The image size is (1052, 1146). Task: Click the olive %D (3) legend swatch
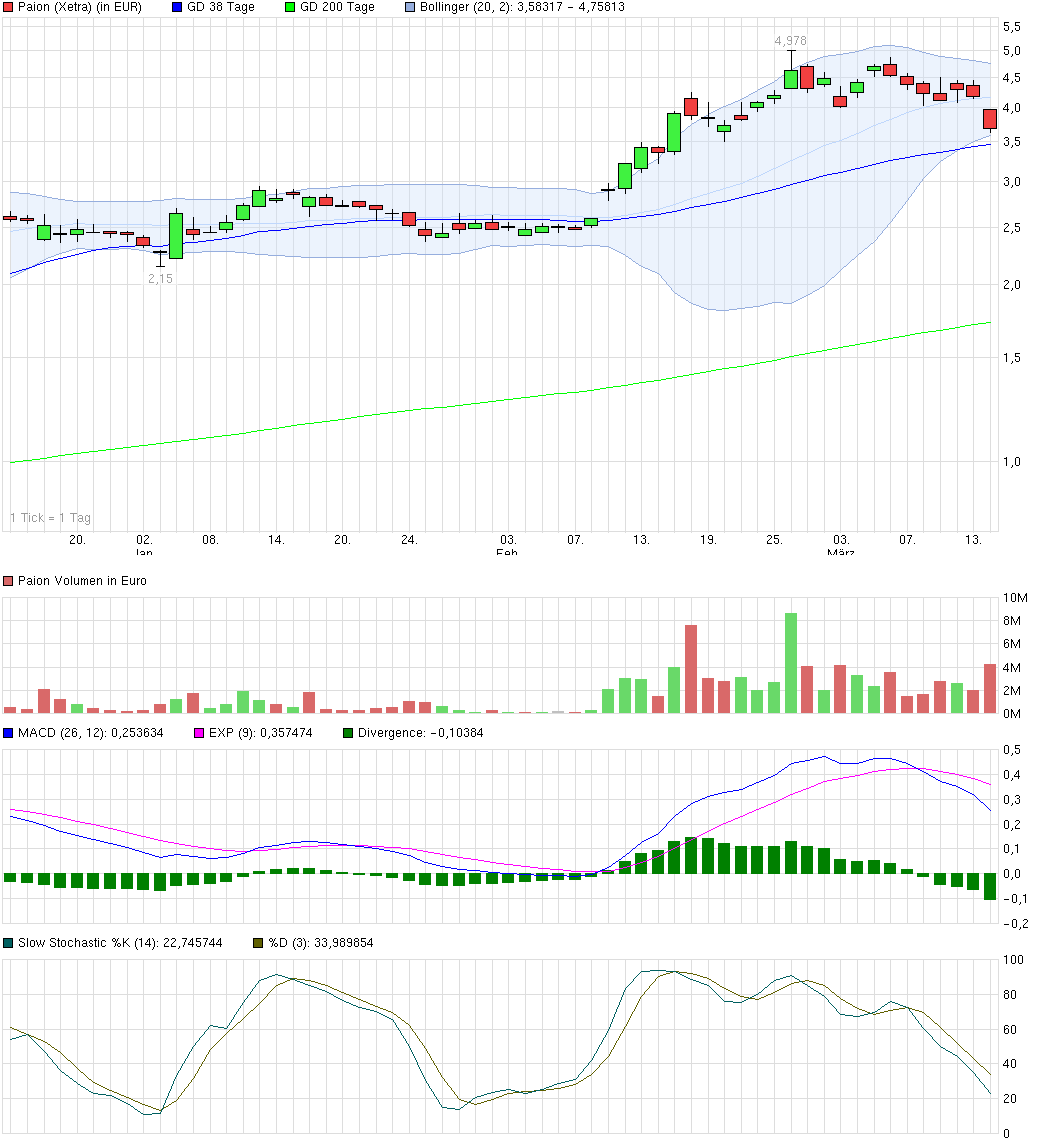pos(258,943)
